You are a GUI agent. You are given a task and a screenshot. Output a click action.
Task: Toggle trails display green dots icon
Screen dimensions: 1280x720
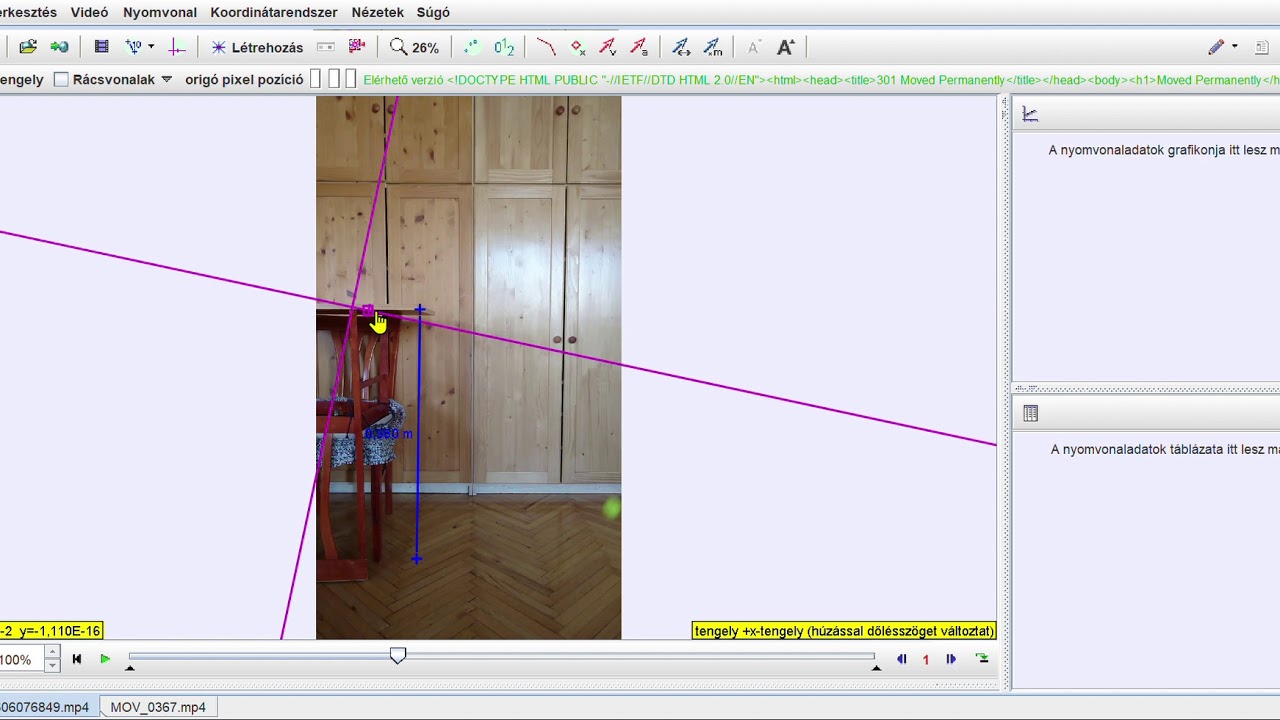point(471,47)
